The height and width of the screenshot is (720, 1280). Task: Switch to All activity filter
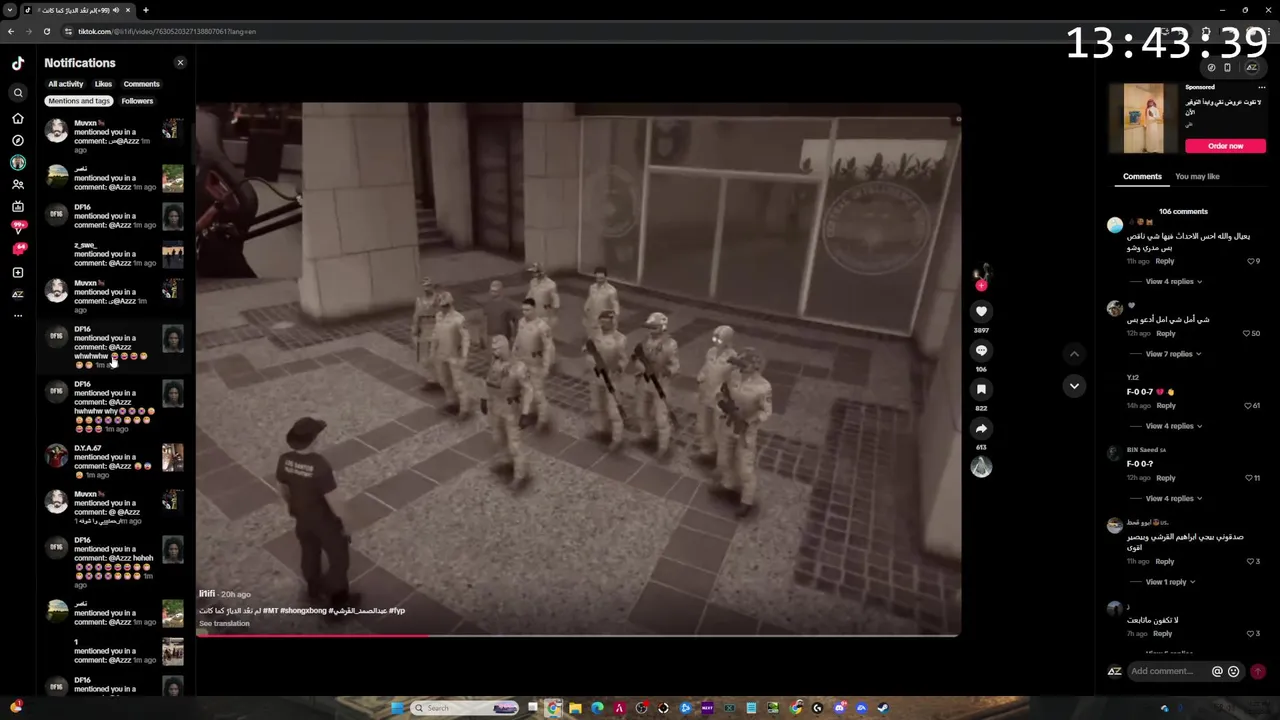click(66, 84)
